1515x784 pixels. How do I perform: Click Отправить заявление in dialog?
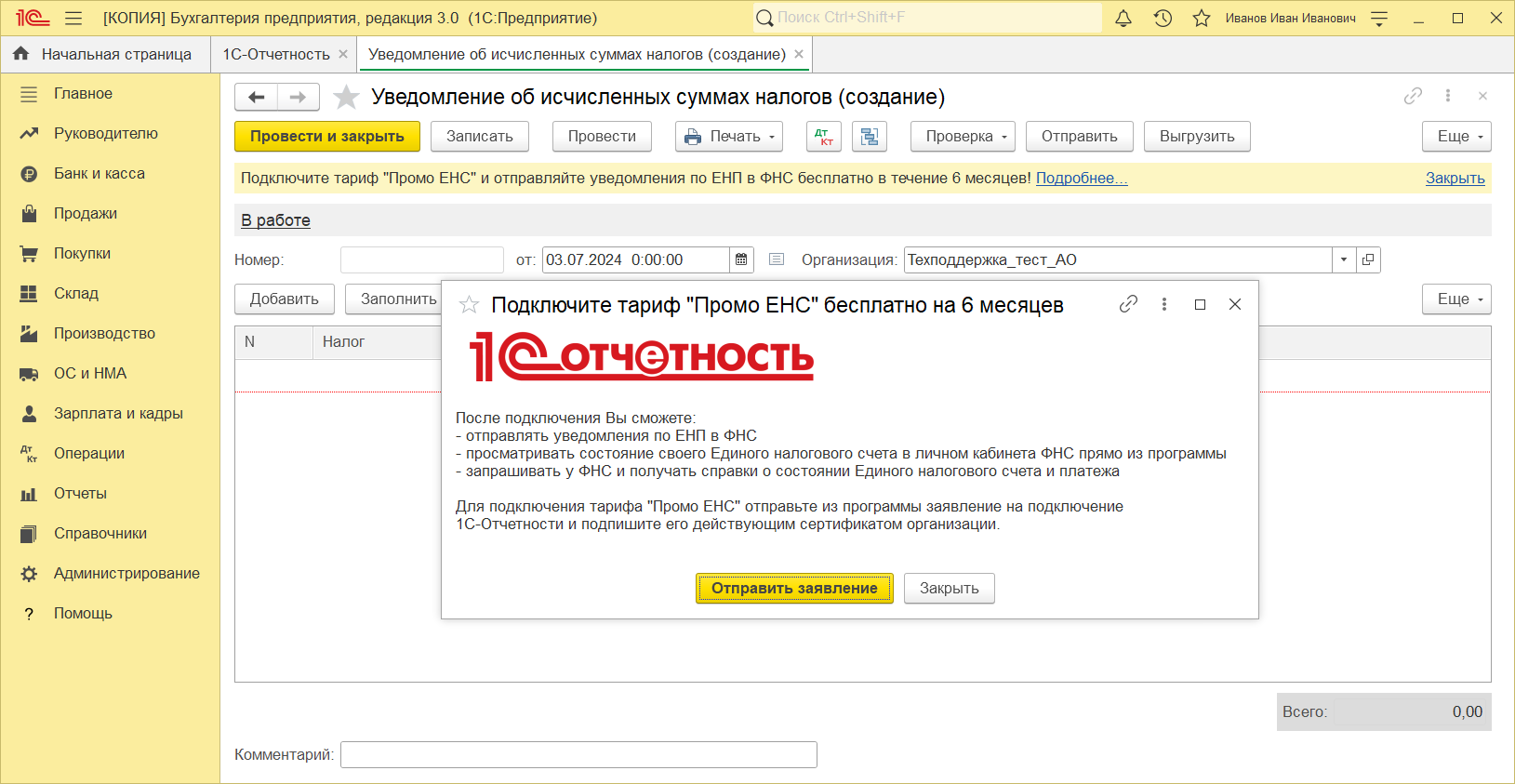[794, 589]
